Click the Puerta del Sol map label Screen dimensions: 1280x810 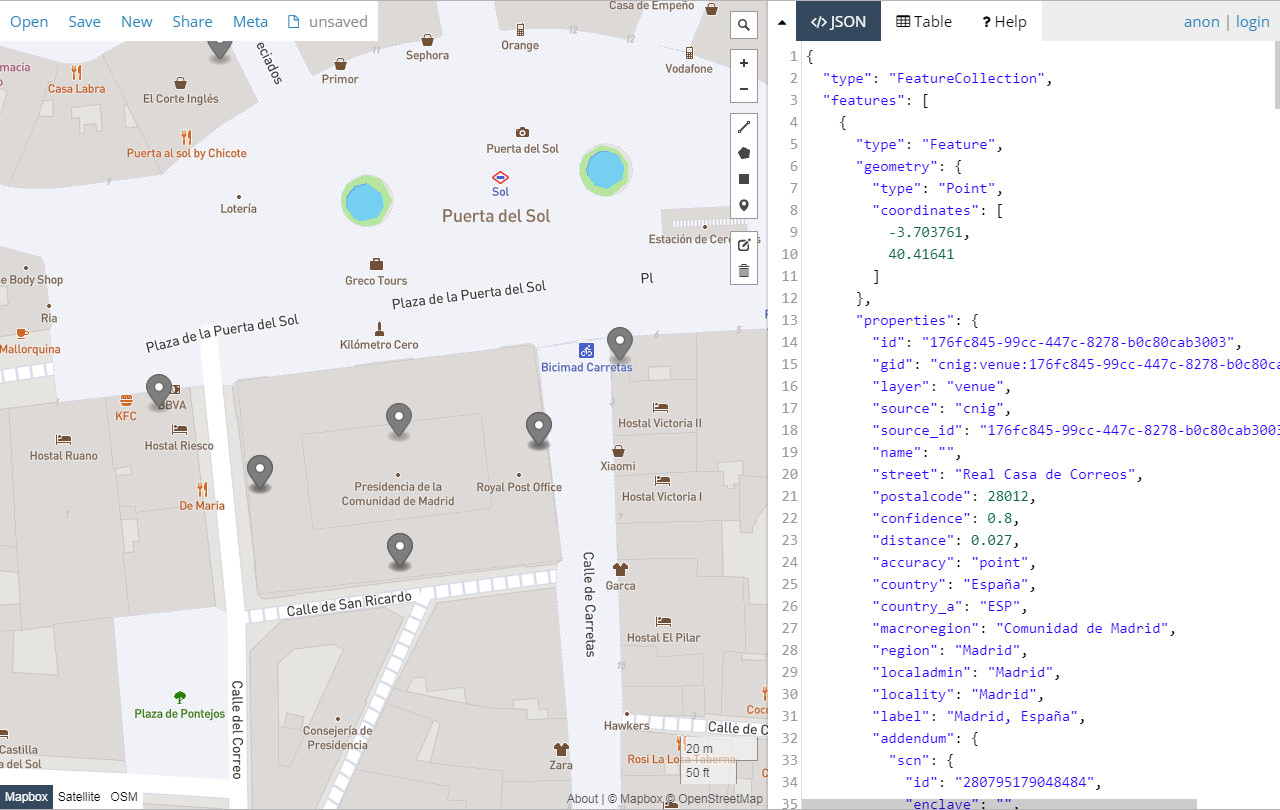(x=496, y=216)
